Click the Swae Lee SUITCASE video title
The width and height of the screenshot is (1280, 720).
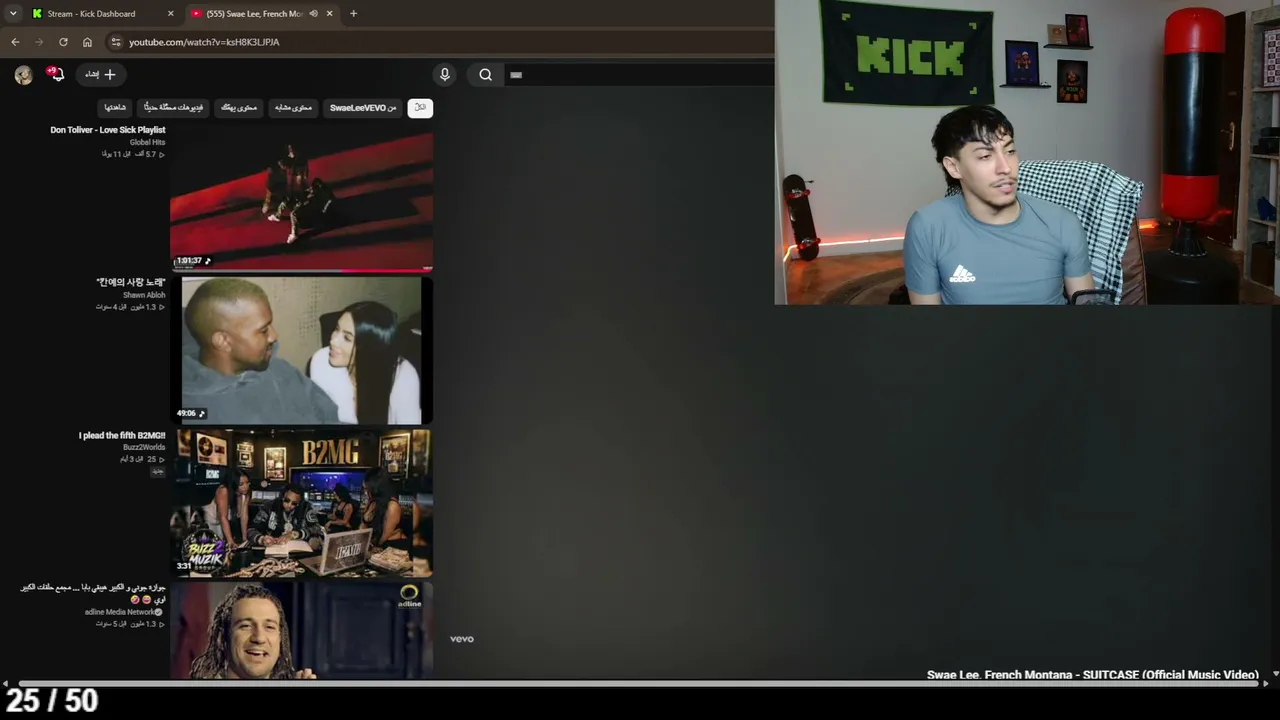tap(1092, 675)
